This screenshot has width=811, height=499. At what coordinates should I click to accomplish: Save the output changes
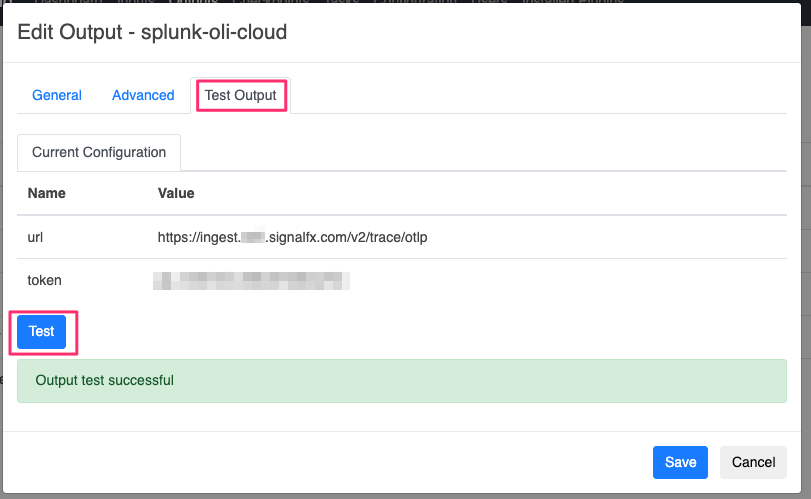pyautogui.click(x=680, y=462)
